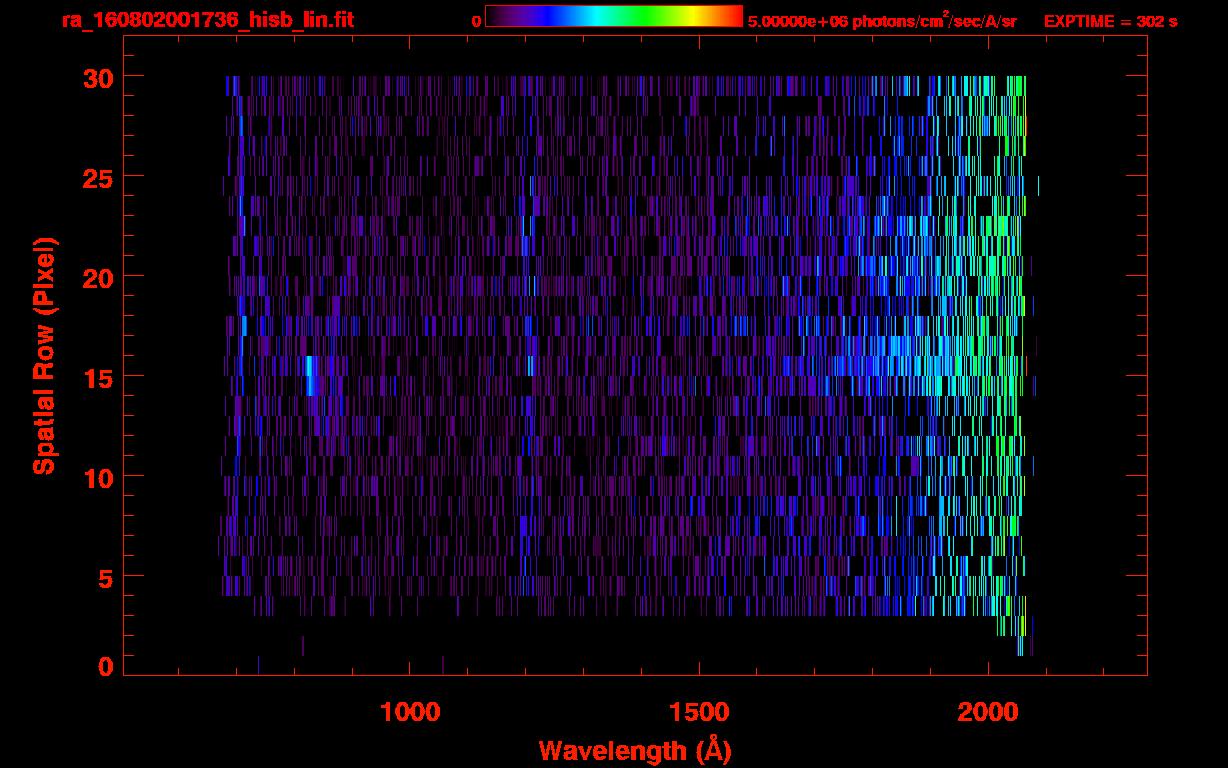Click the EXPTIME = 302 s text
The height and width of the screenshot is (768, 1228).
point(1110,21)
